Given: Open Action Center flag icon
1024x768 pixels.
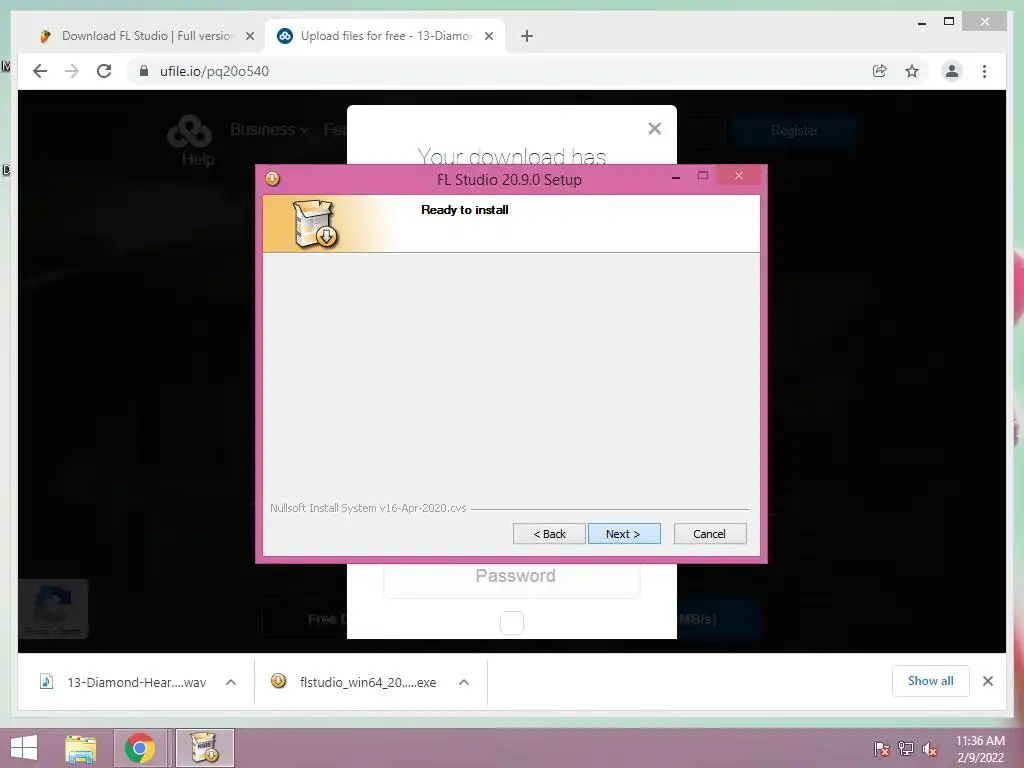Looking at the screenshot, I should pos(882,749).
